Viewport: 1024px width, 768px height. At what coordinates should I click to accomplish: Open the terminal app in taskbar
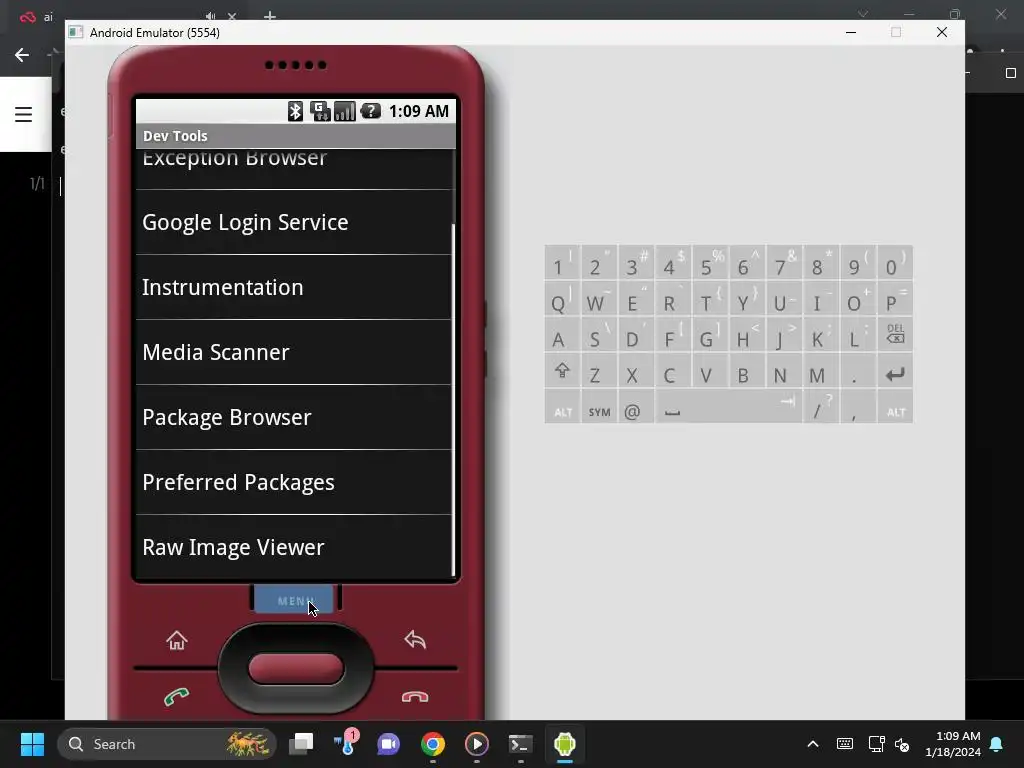coord(520,744)
